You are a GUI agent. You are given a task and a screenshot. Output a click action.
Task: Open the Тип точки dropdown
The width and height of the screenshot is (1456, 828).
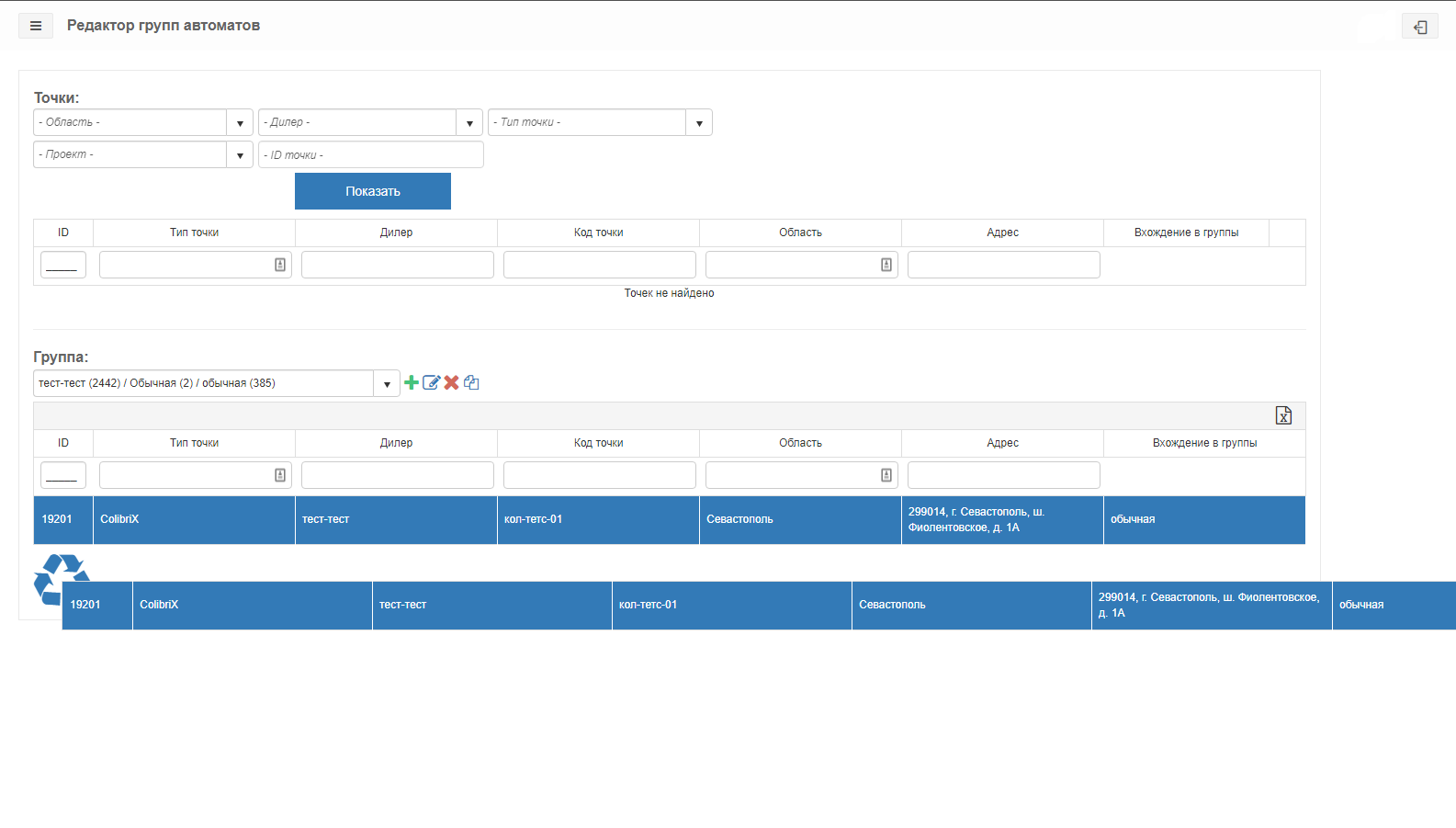699,122
